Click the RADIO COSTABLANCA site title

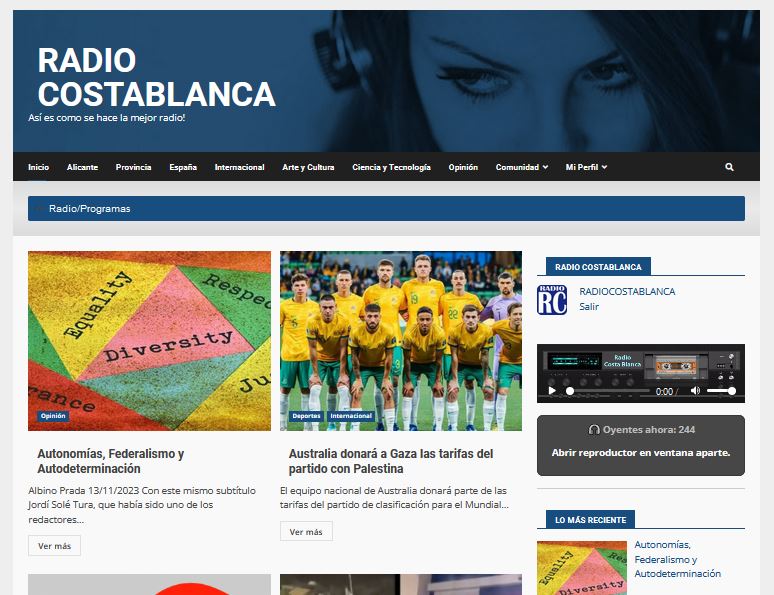156,77
